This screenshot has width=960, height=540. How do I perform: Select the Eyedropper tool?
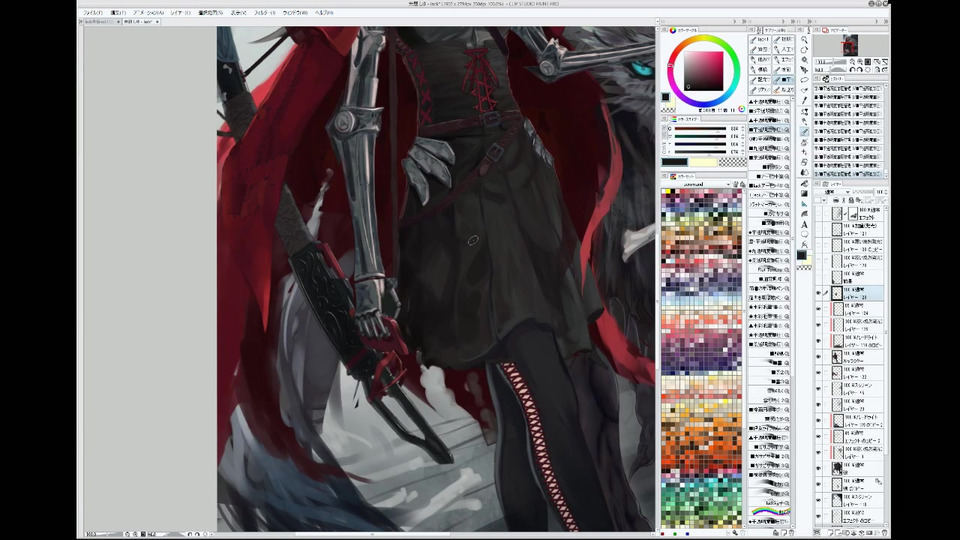(804, 100)
